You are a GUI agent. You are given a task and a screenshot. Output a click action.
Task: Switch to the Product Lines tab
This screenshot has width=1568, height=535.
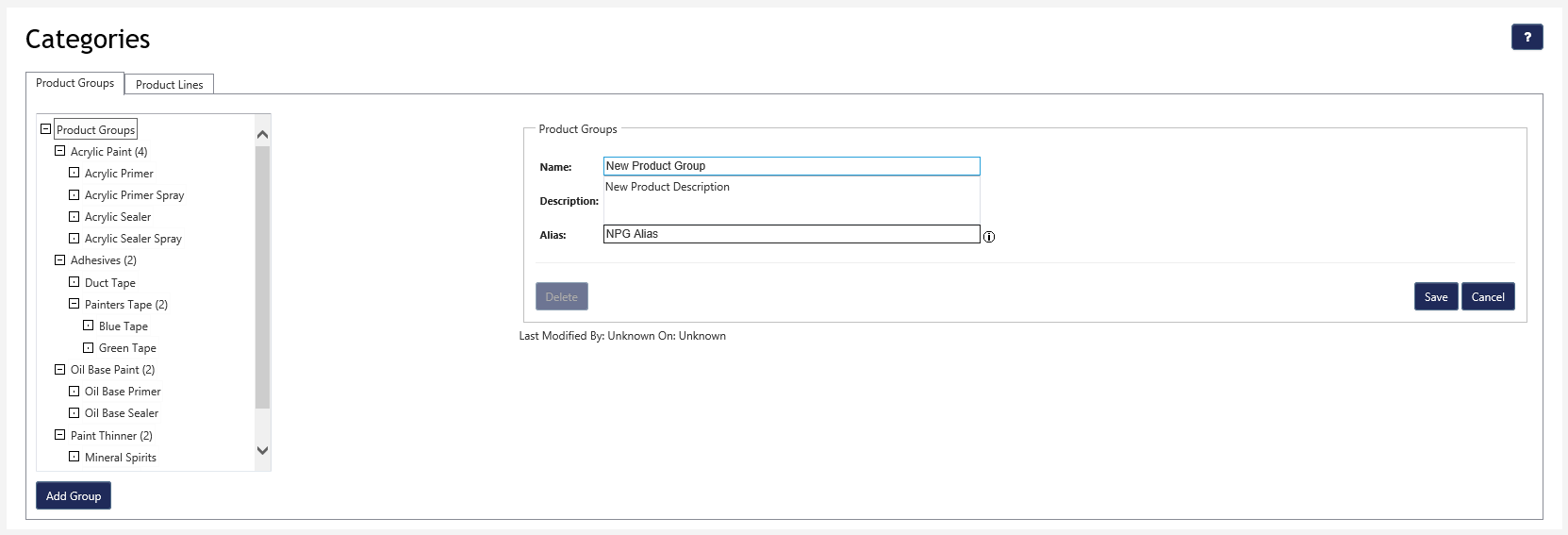[x=170, y=85]
